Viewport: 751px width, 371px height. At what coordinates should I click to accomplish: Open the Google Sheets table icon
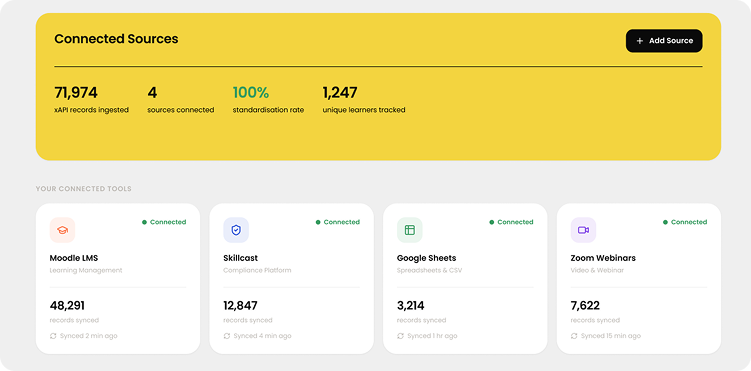point(410,230)
